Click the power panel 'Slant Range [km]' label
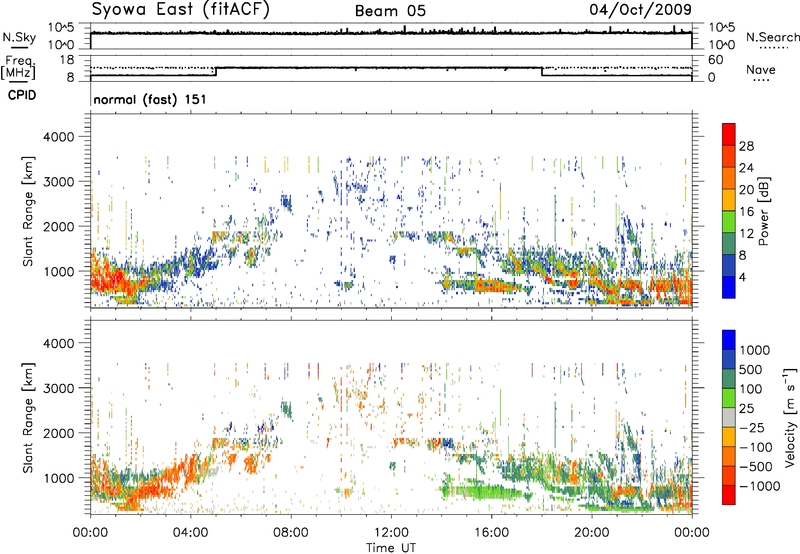Screen dimensions: 800x554 28,212
